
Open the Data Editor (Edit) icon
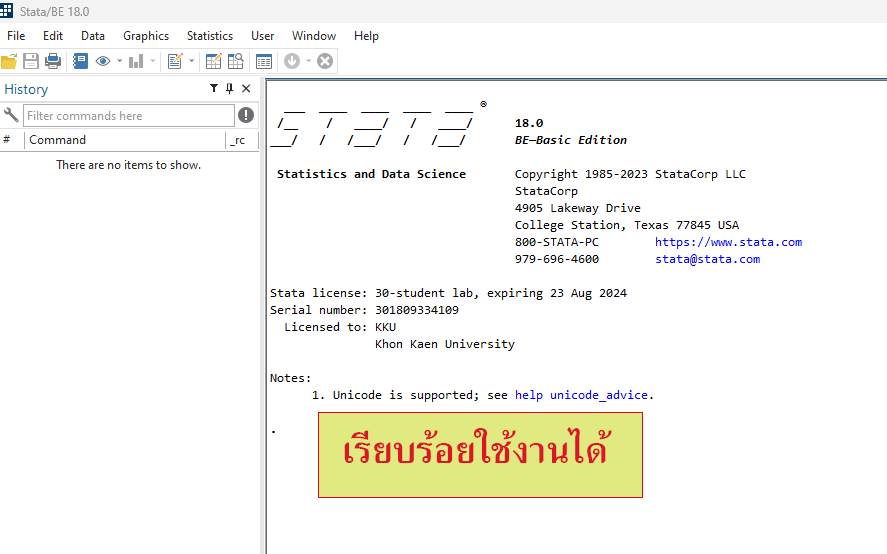click(x=213, y=61)
